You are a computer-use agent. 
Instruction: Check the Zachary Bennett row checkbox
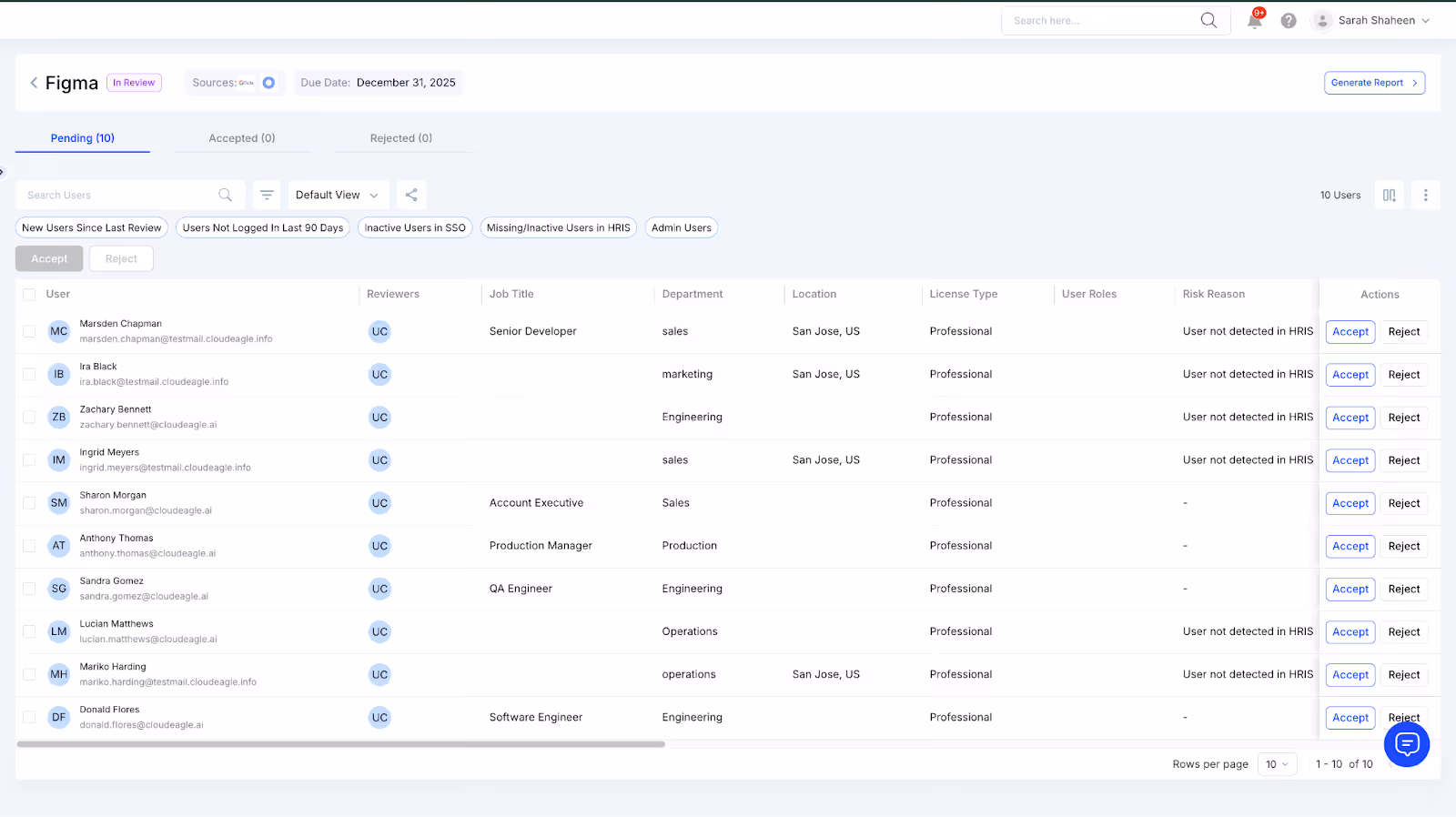coord(29,417)
